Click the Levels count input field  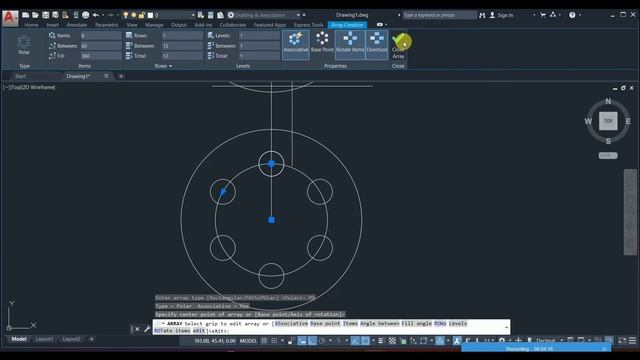point(259,36)
